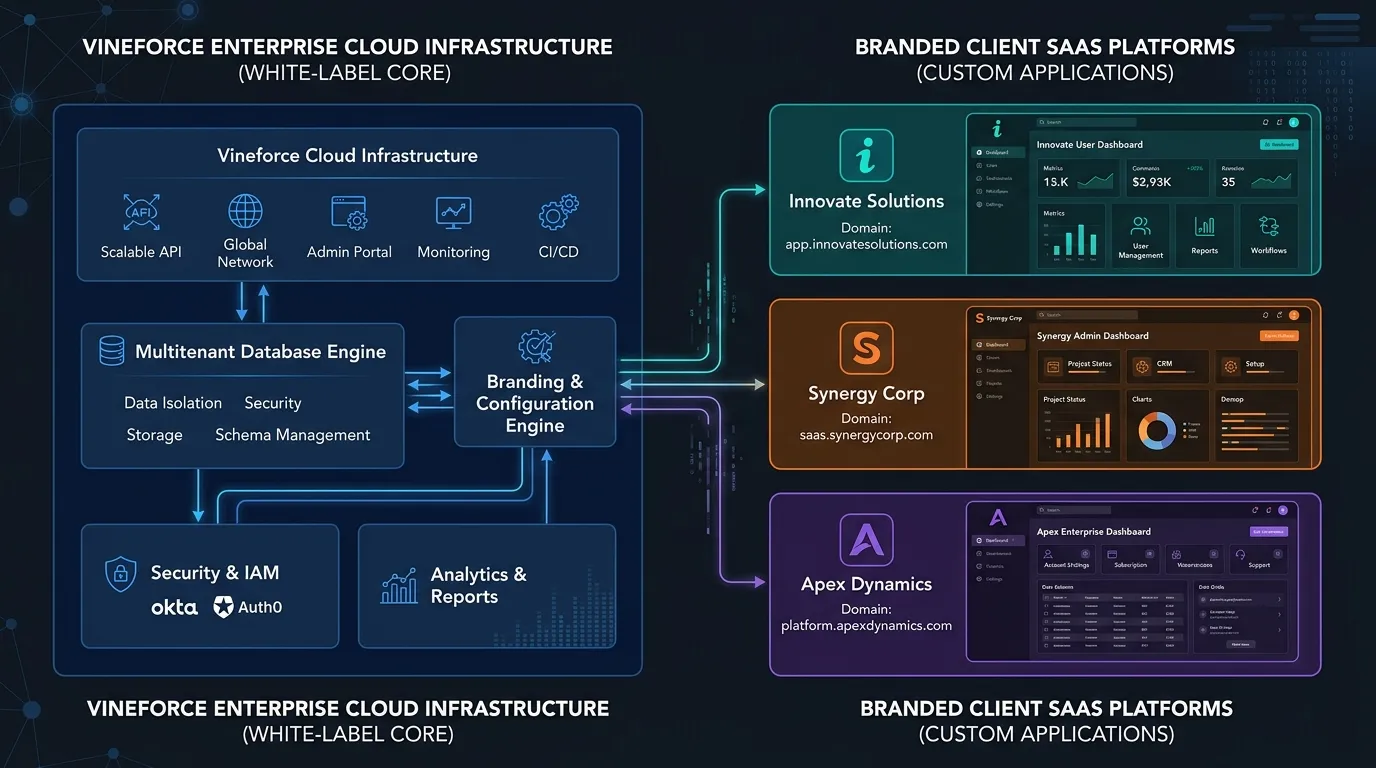Viewport: 1376px width, 768px height.
Task: Select the CI/CD gears icon
Action: [x=558, y=213]
